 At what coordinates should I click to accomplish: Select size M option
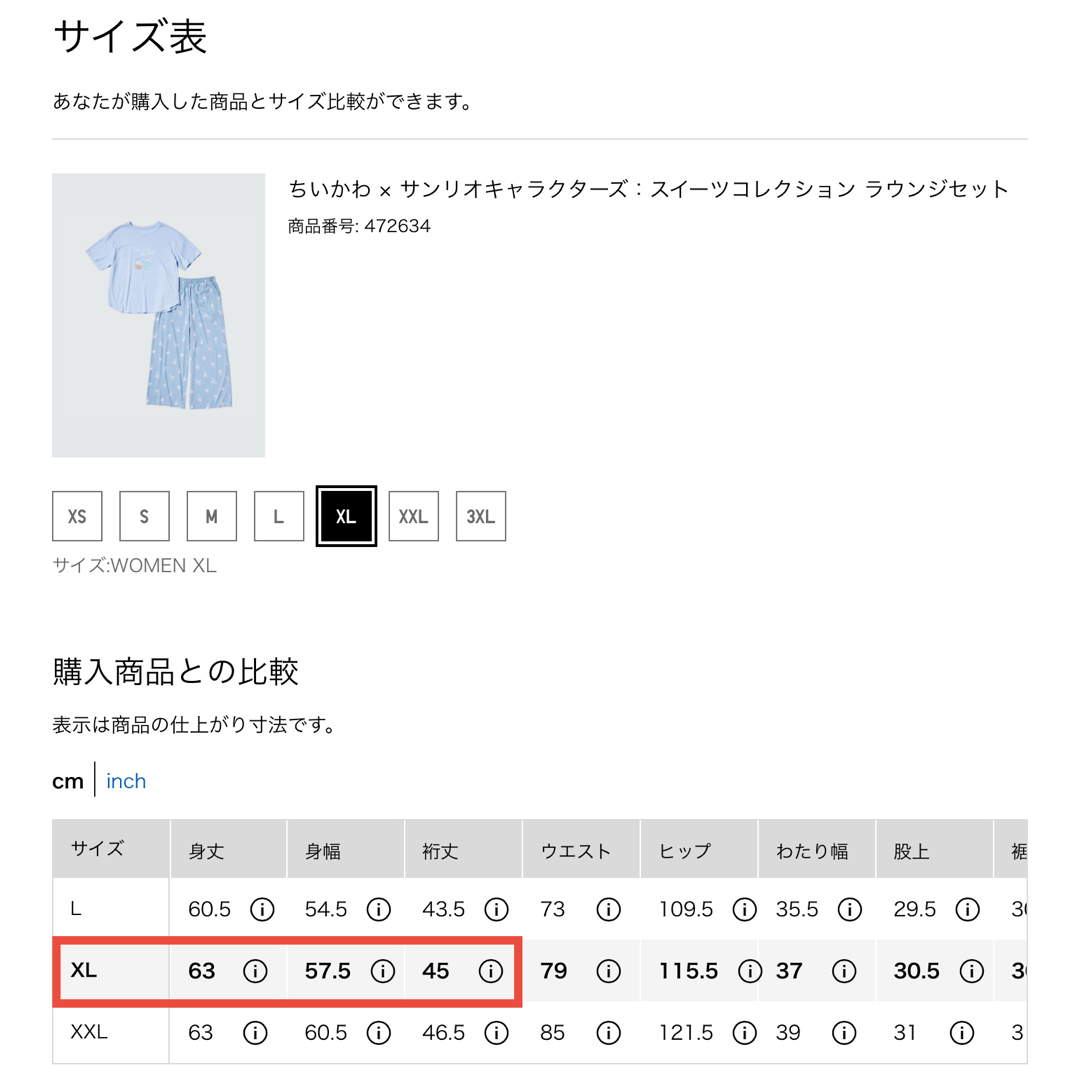211,516
